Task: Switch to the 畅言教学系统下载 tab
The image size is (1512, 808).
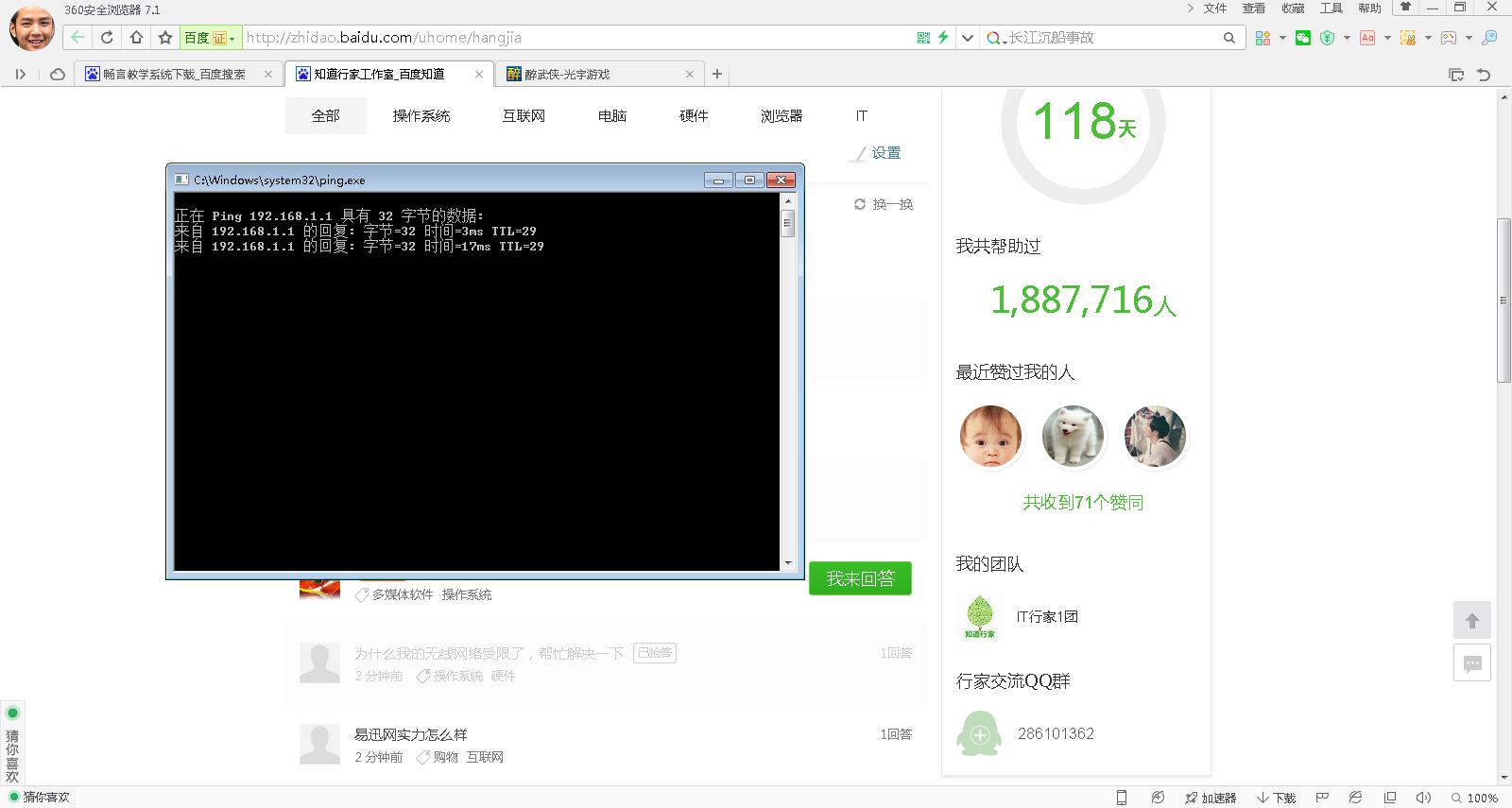Action: pos(180,74)
